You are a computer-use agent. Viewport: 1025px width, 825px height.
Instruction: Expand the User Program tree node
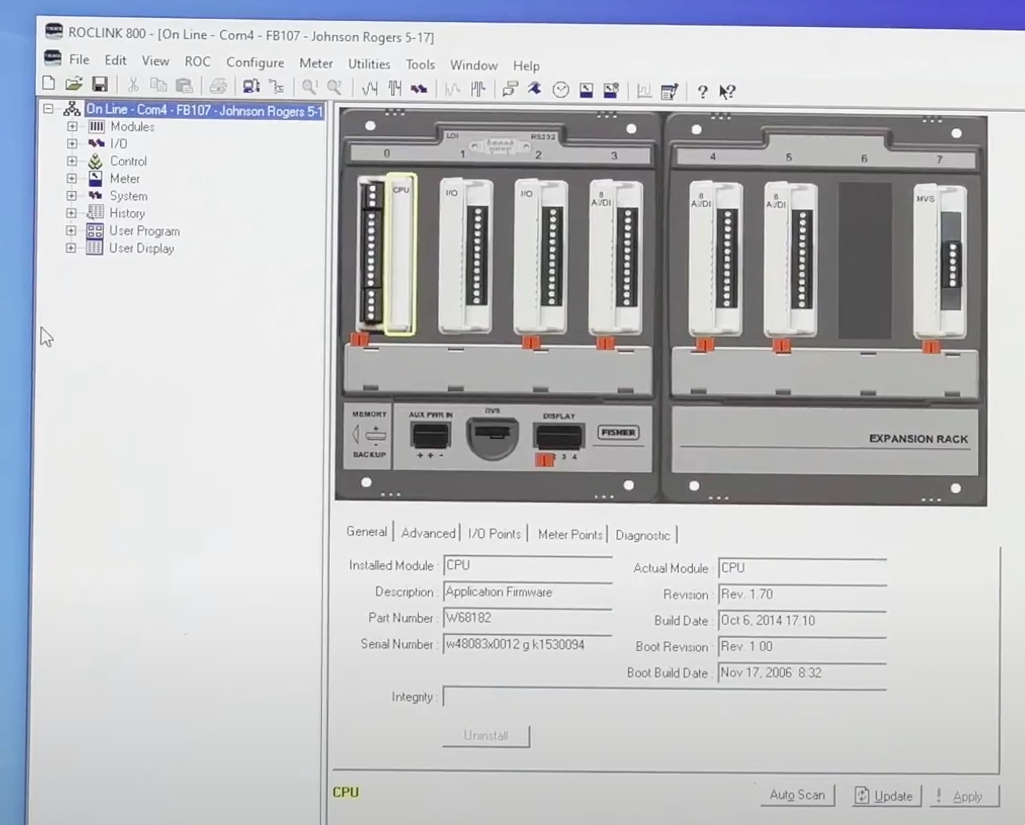72,231
